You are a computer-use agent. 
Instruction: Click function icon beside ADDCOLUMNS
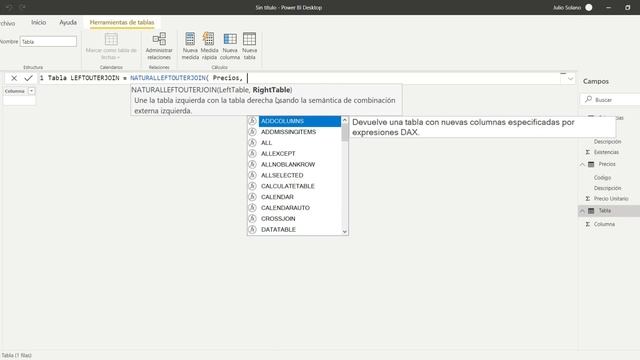click(252, 121)
